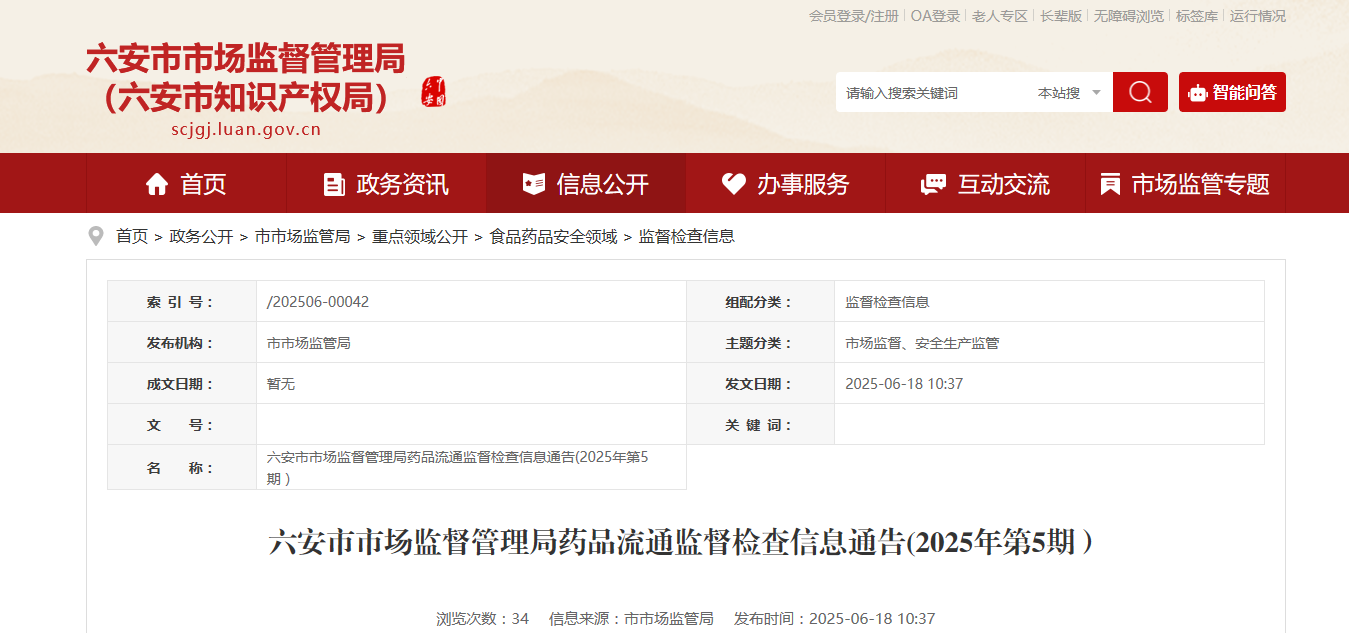Image resolution: width=1349 pixels, height=633 pixels.
Task: Click the heart icon beside 办事服务
Action: coord(734,184)
